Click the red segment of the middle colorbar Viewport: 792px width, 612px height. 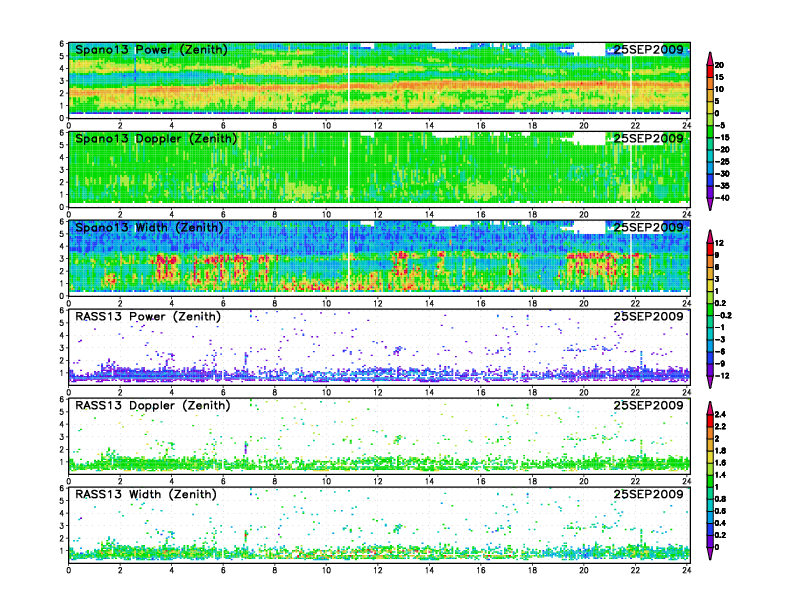[710, 249]
